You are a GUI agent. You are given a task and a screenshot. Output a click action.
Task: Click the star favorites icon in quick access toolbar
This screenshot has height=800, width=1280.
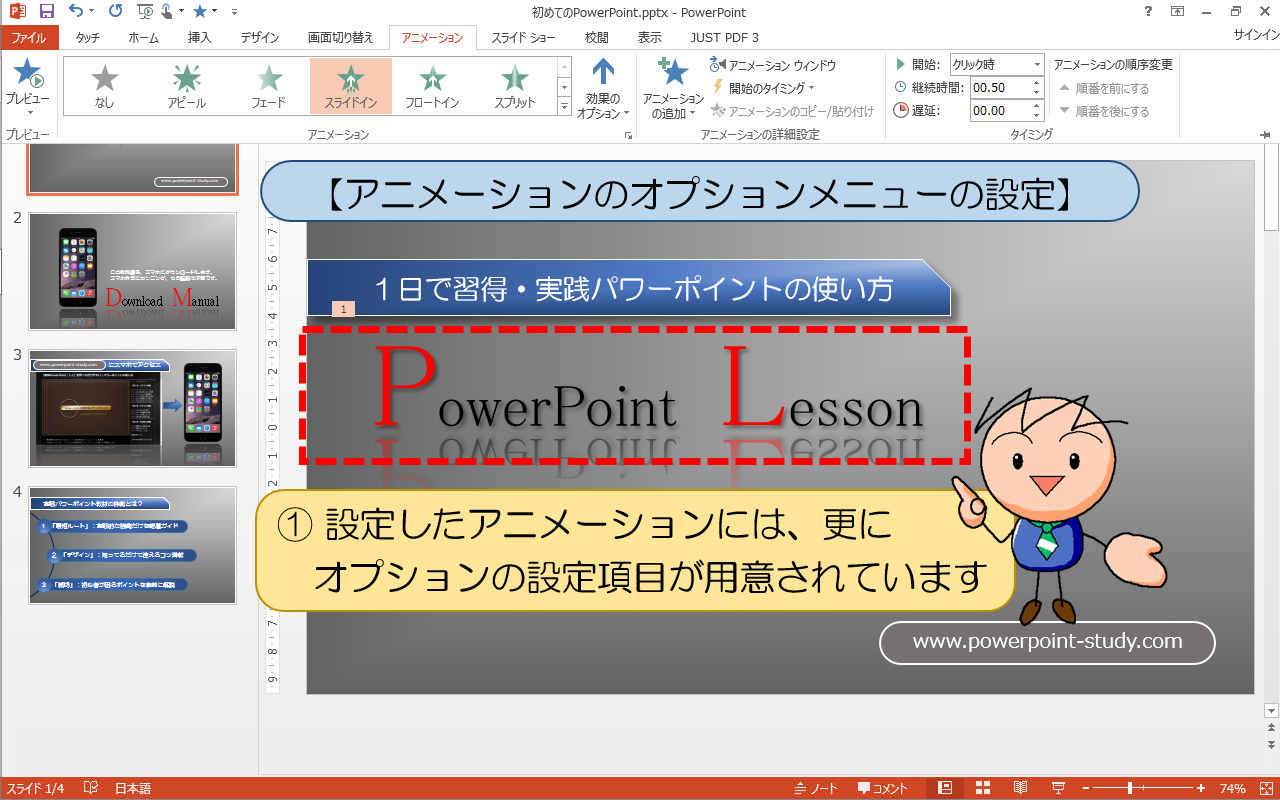point(201,12)
